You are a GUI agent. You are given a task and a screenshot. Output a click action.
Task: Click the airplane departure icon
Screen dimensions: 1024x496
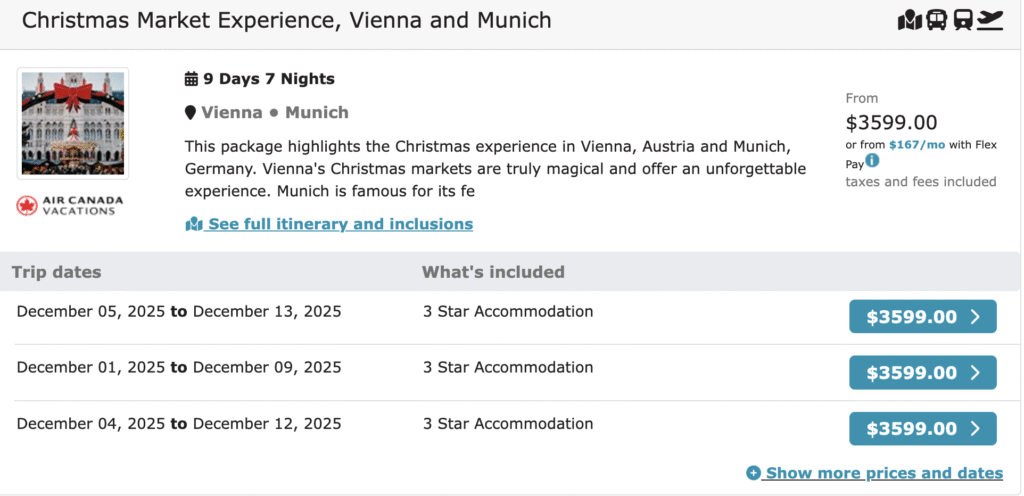click(990, 20)
